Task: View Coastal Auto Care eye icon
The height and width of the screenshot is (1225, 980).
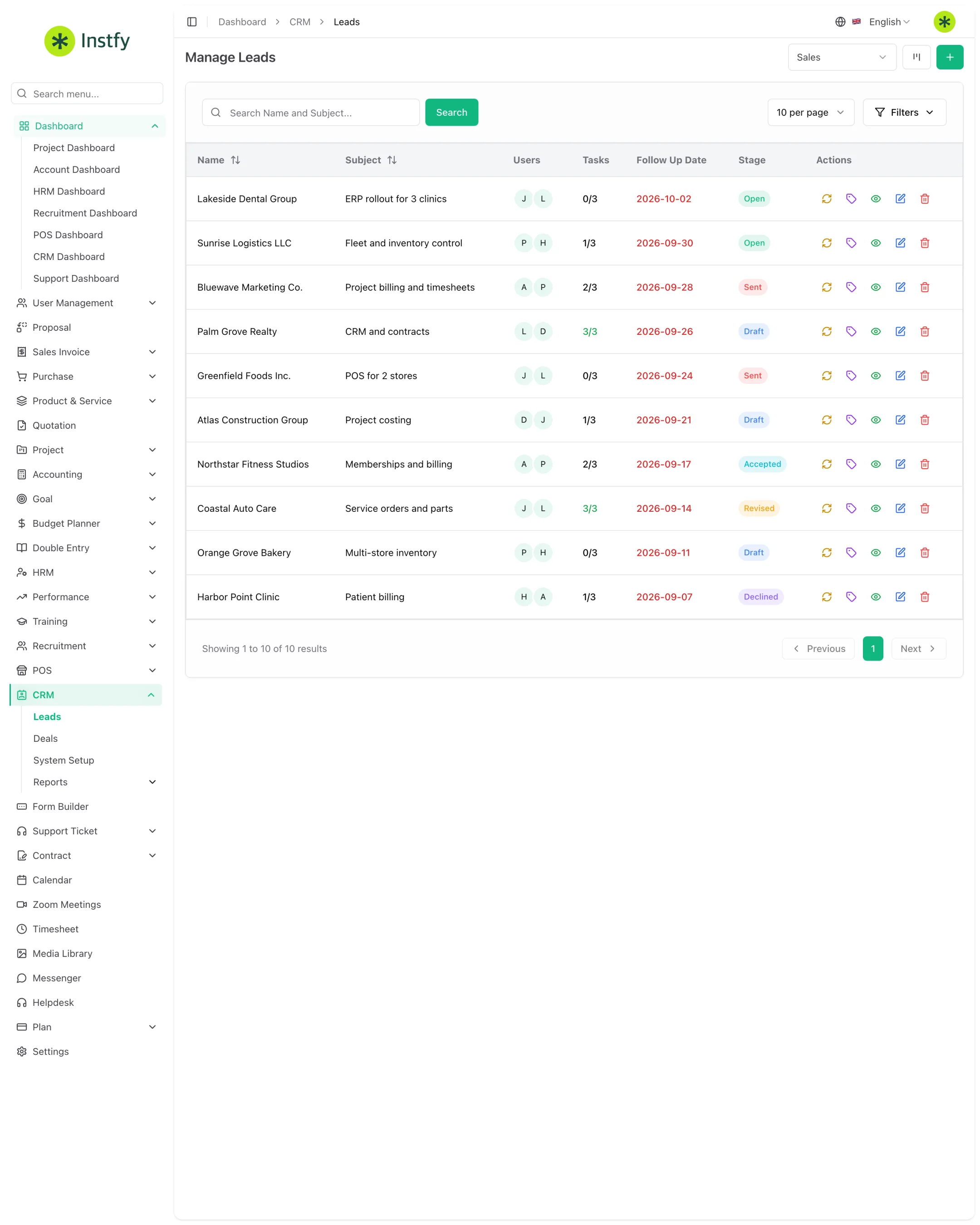Action: (x=876, y=509)
